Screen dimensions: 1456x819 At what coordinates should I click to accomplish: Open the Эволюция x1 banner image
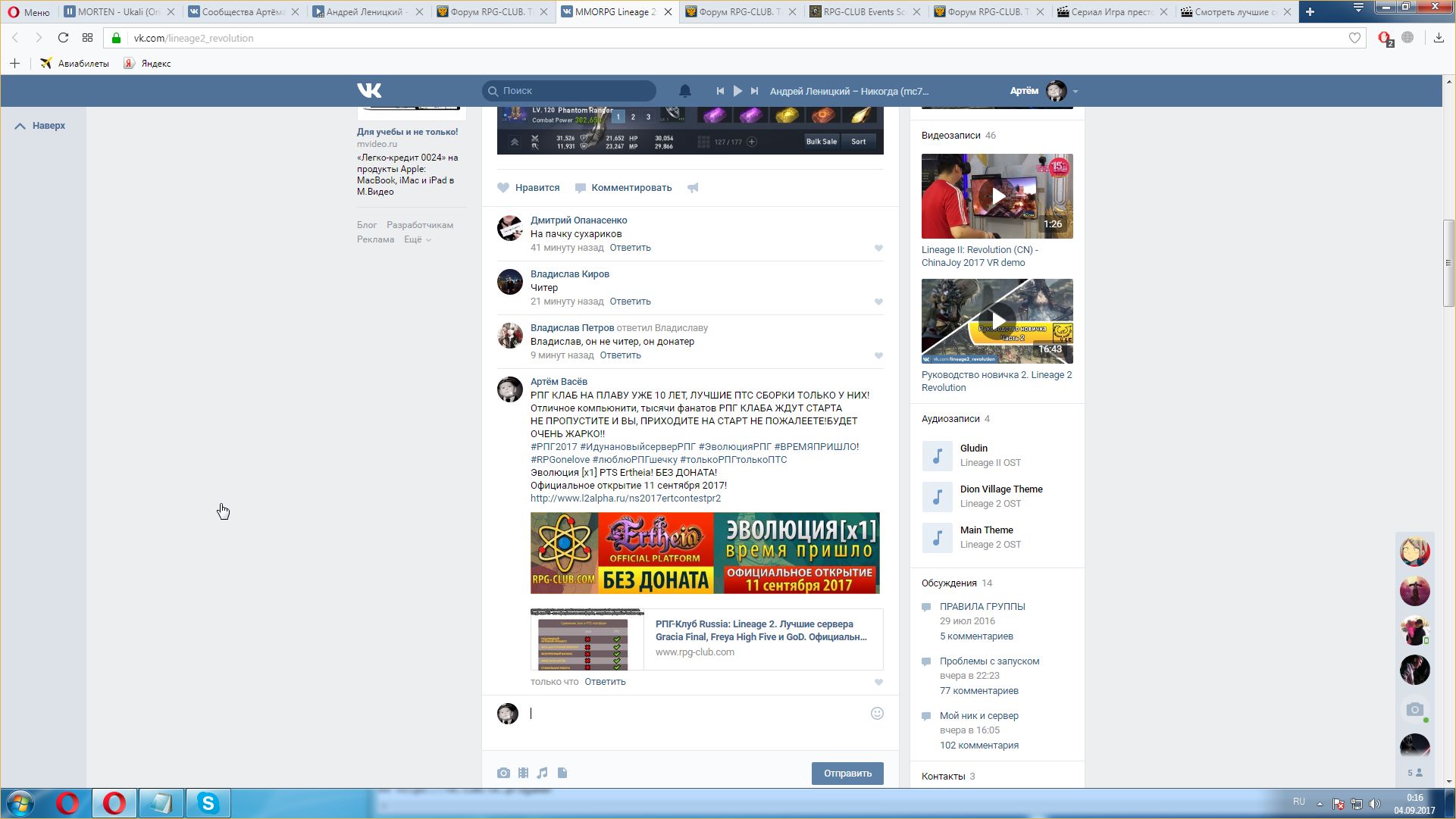coord(705,553)
